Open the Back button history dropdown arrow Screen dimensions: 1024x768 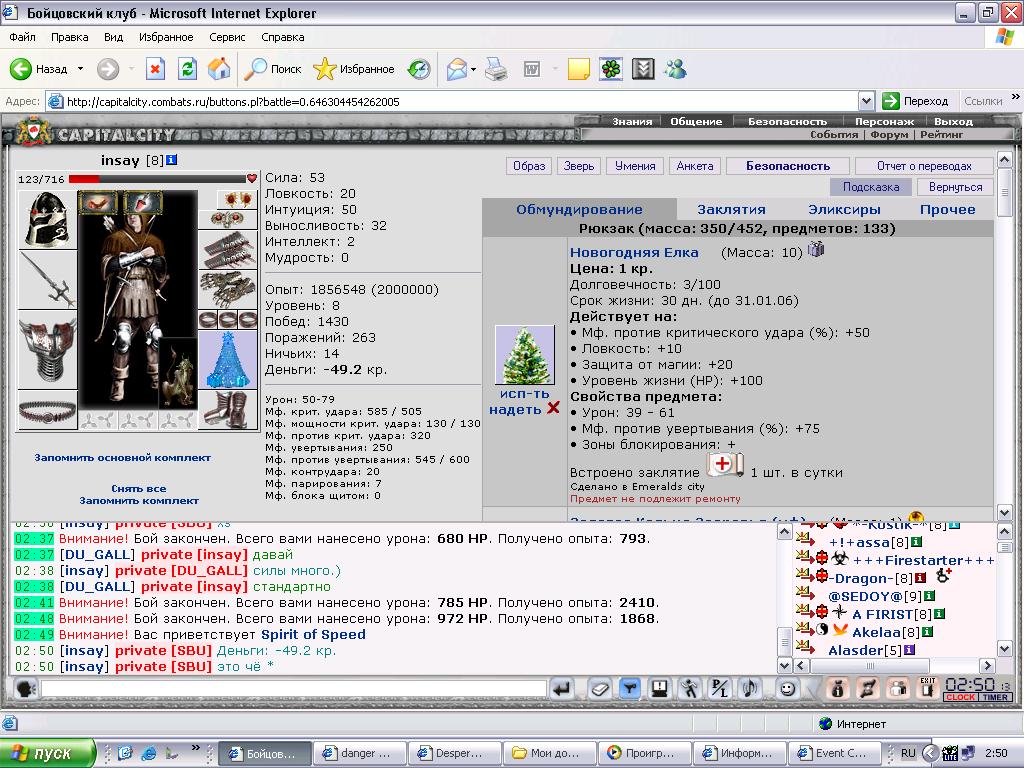(80, 69)
